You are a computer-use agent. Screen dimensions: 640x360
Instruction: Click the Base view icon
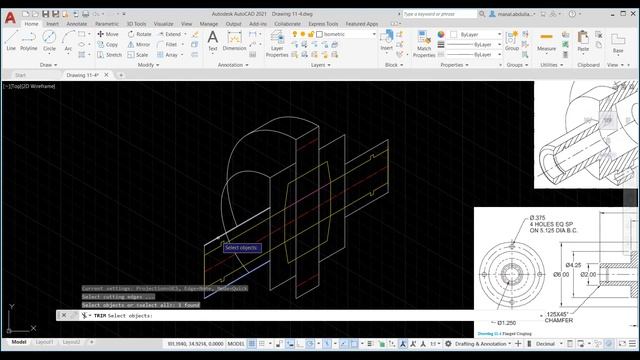(618, 43)
